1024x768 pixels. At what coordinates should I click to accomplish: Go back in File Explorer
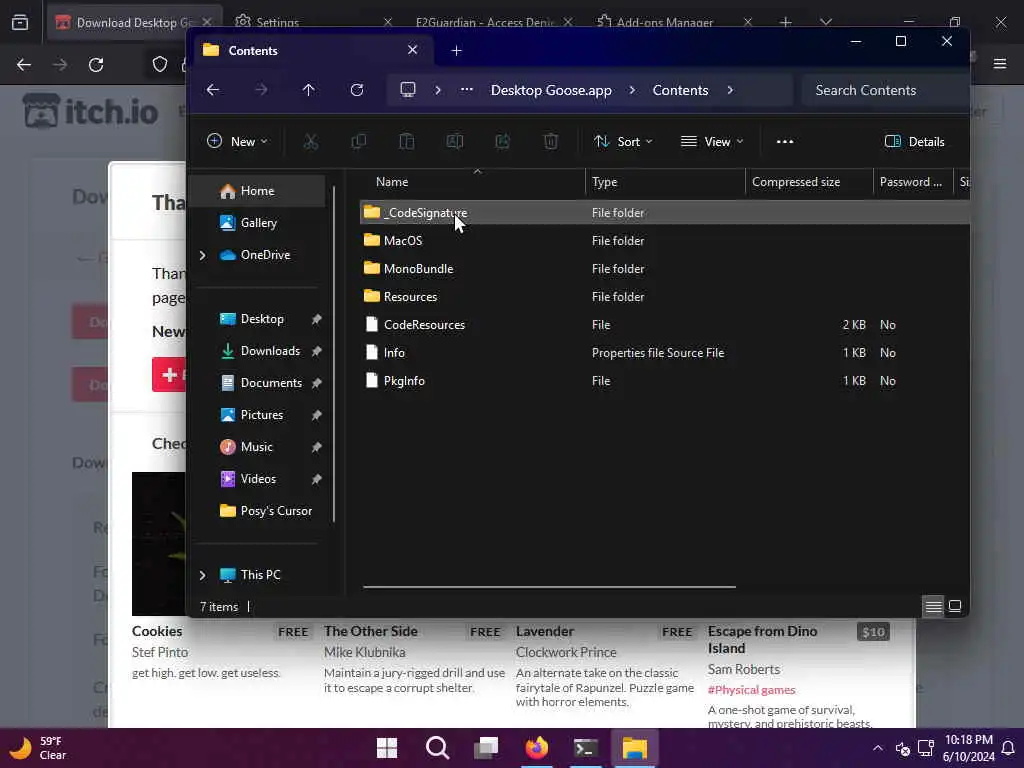pos(213,90)
